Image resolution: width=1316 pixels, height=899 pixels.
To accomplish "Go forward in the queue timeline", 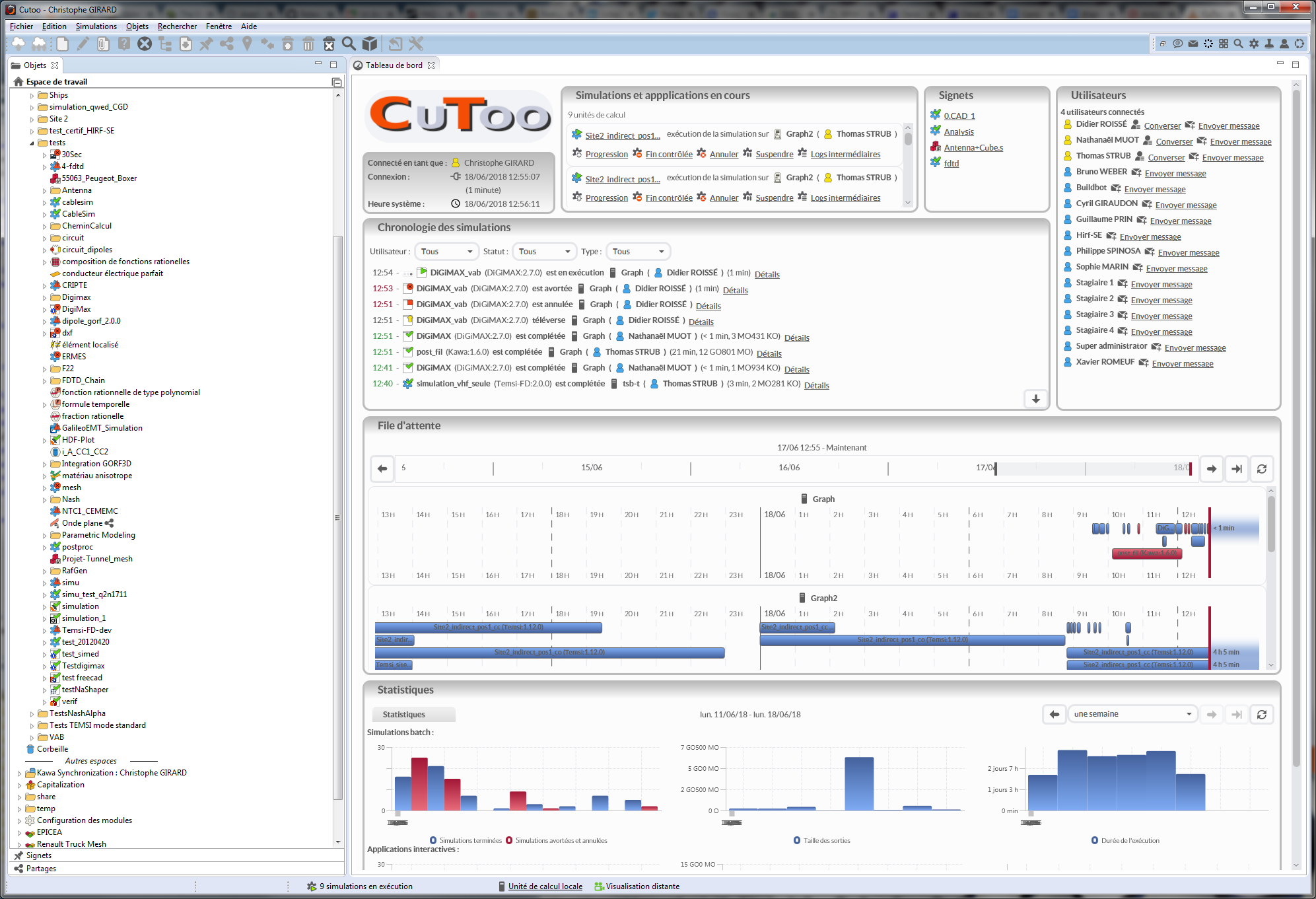I will 1212,468.
